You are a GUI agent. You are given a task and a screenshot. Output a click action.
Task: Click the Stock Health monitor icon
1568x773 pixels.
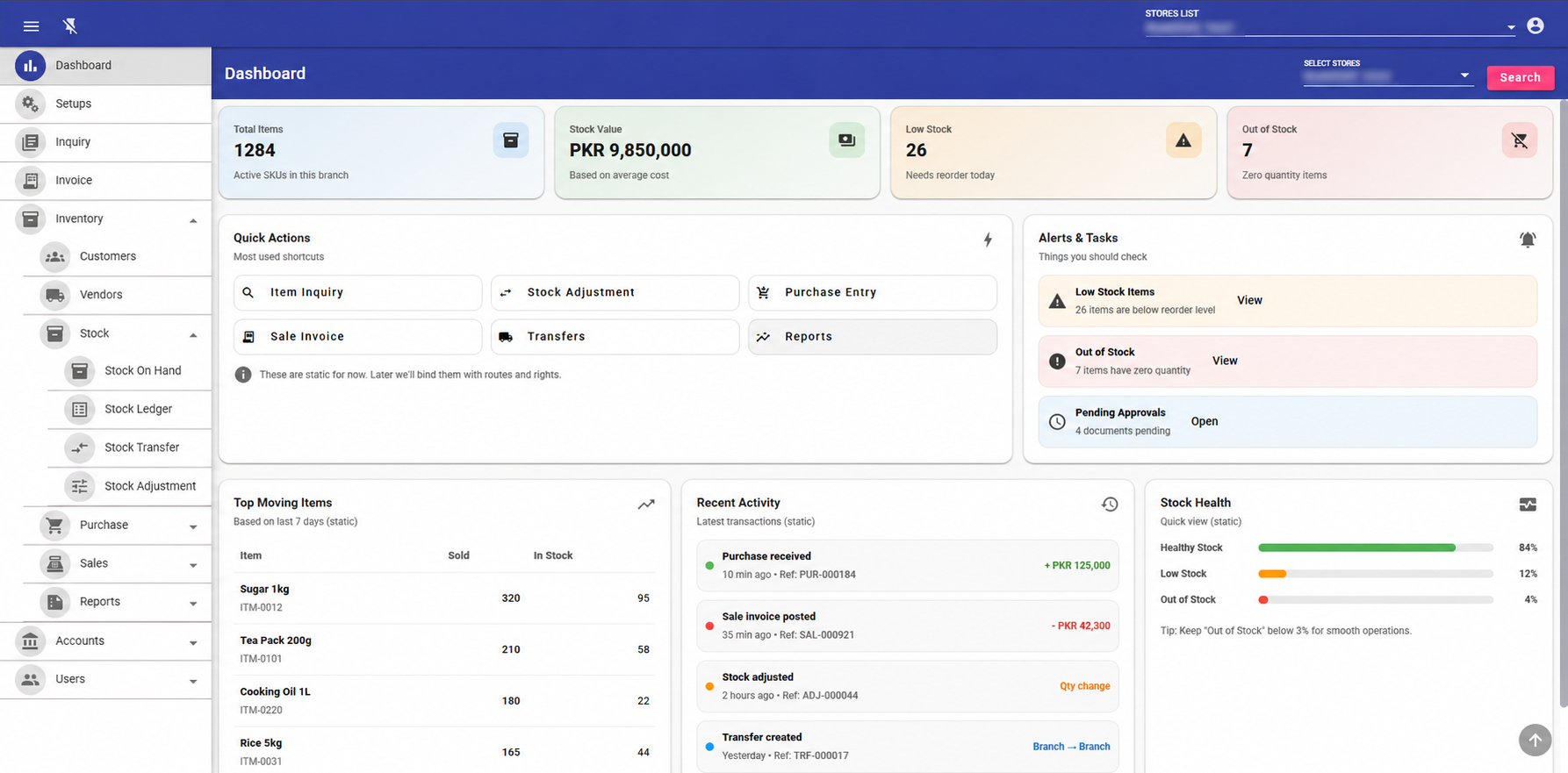point(1528,505)
